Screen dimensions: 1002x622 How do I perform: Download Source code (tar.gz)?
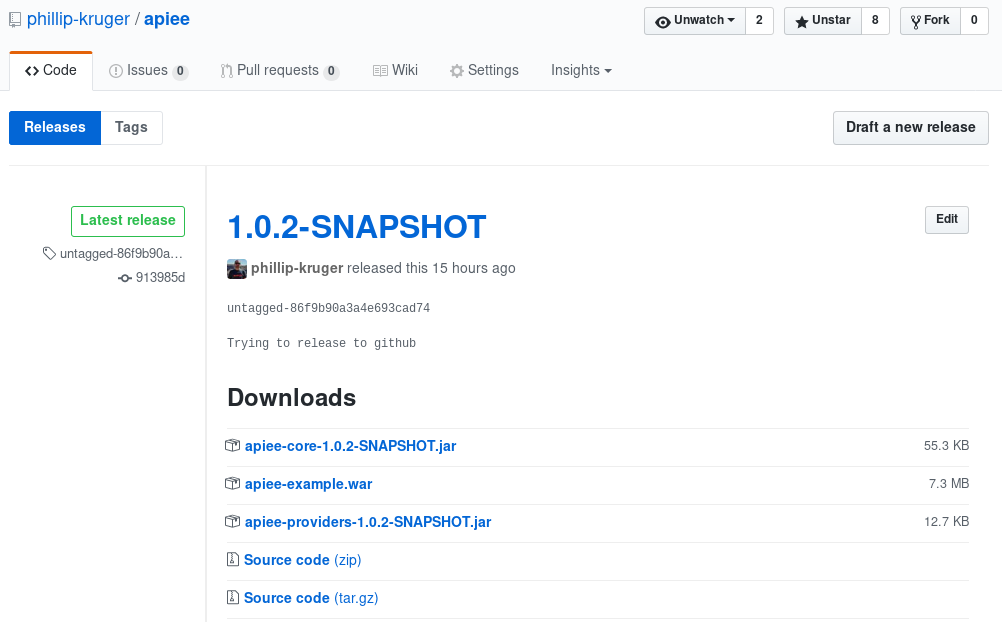311,598
